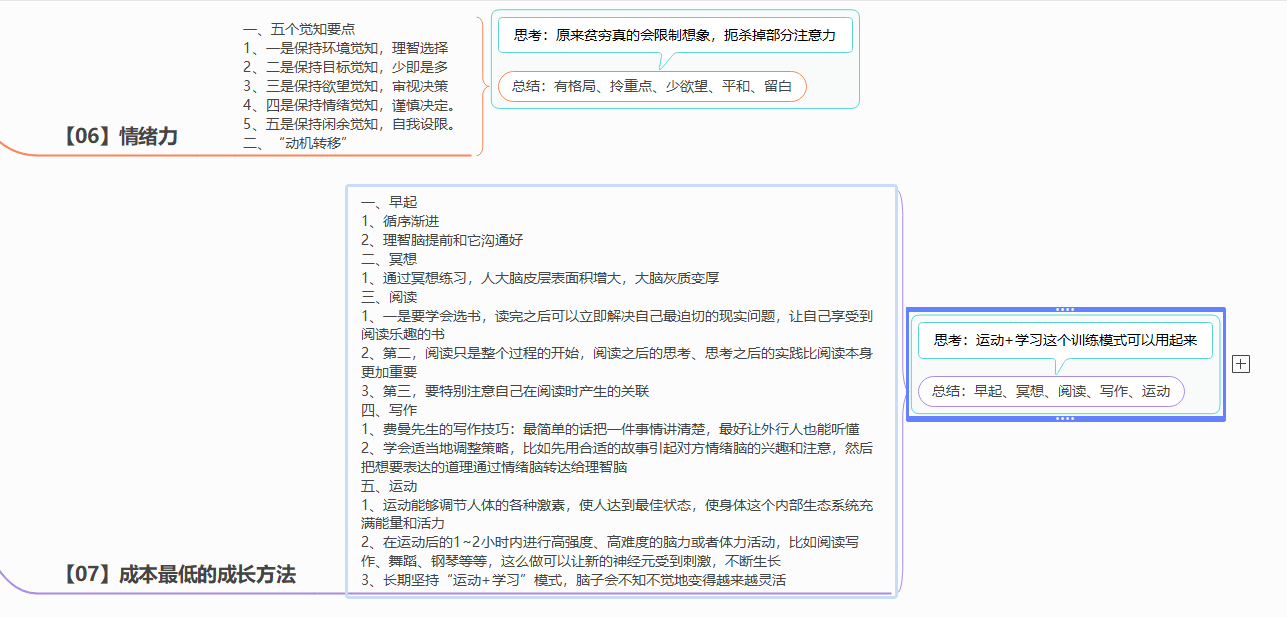Click the line 二、"动机转移"
The width and height of the screenshot is (1287, 617).
[295, 143]
